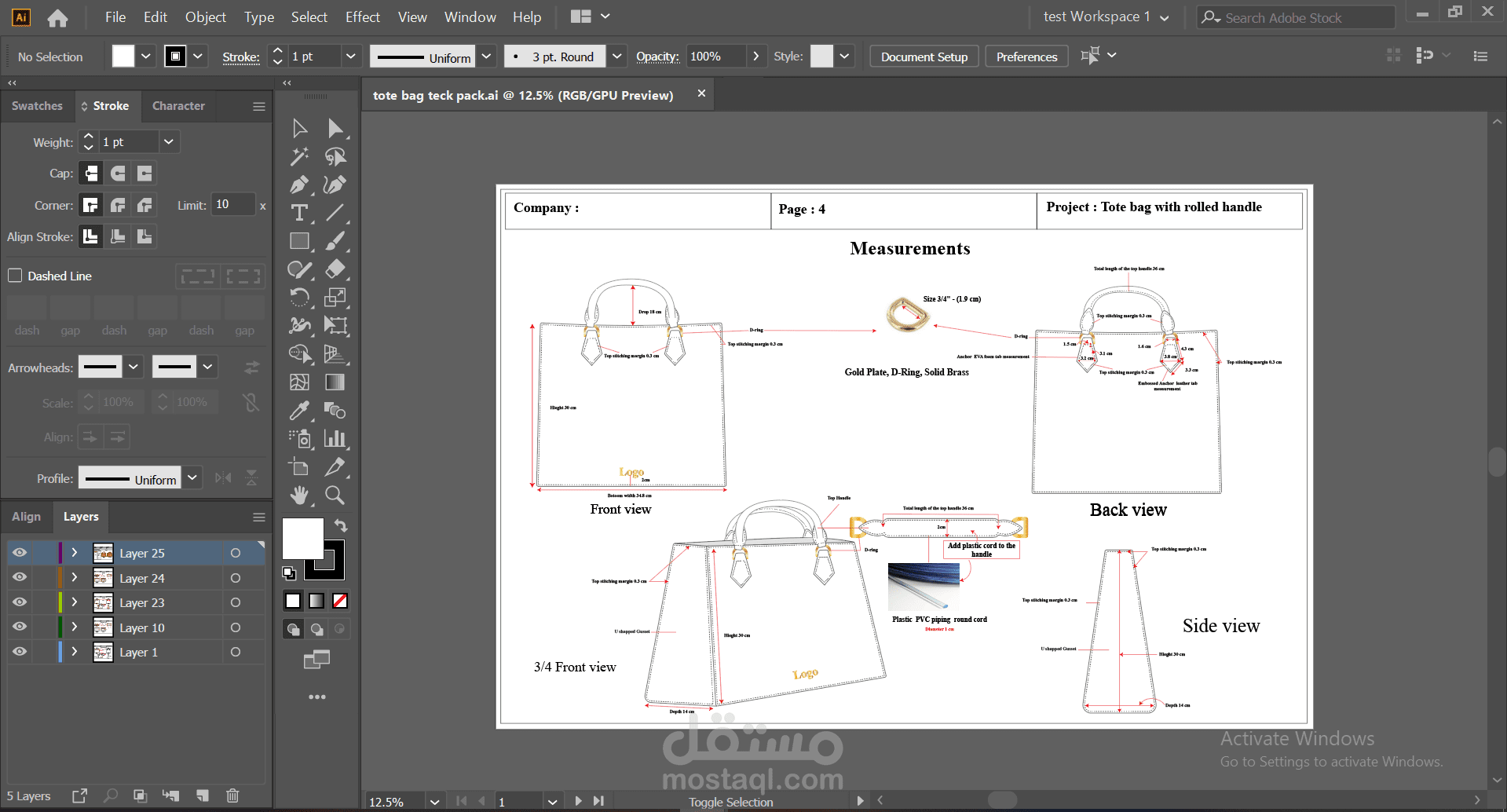Open graphic Style dropdown arrow

click(844, 57)
